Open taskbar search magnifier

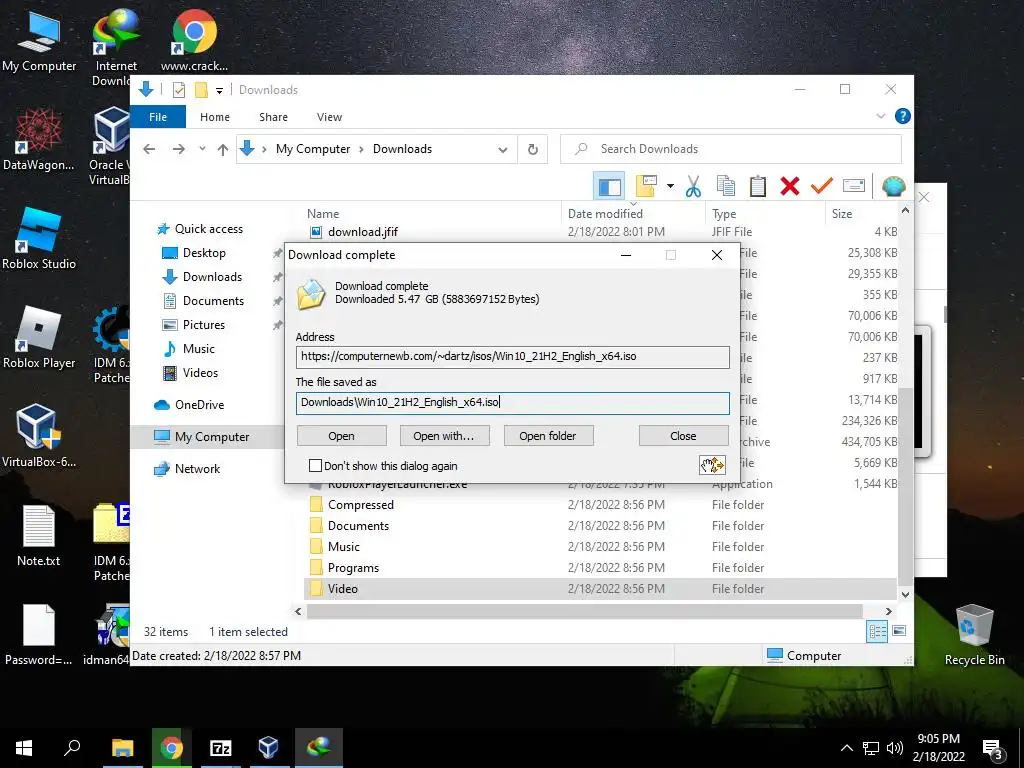72,747
